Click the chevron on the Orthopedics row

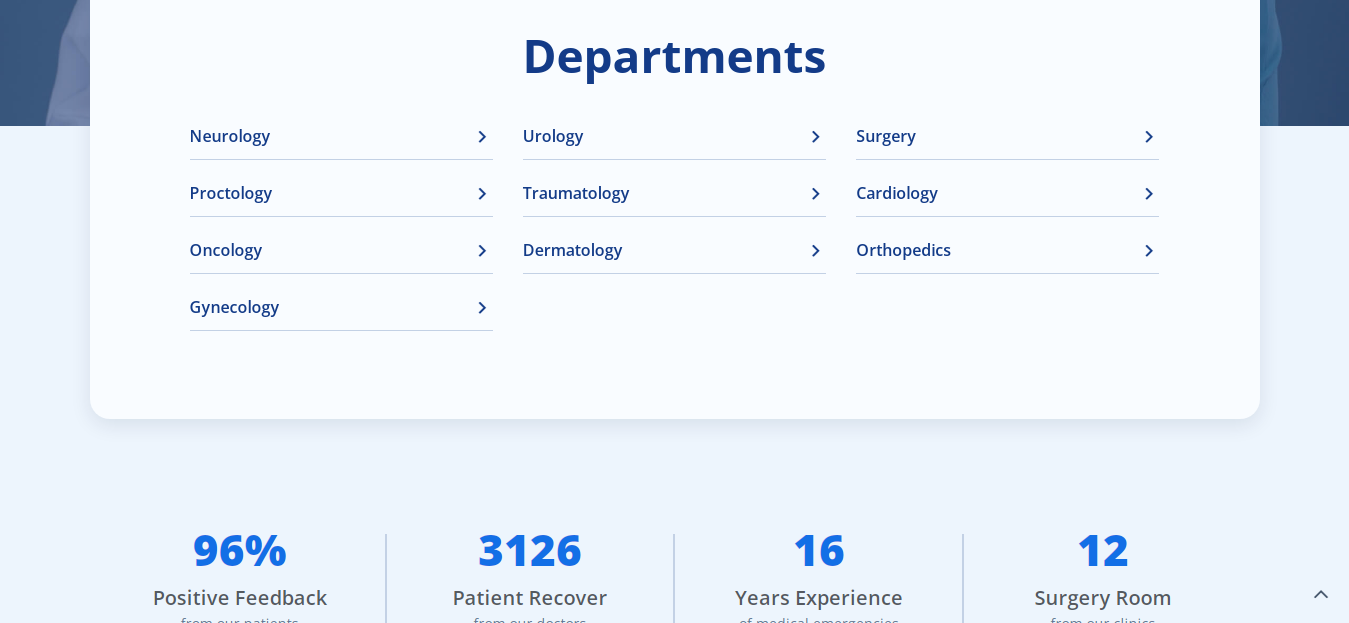point(1148,251)
